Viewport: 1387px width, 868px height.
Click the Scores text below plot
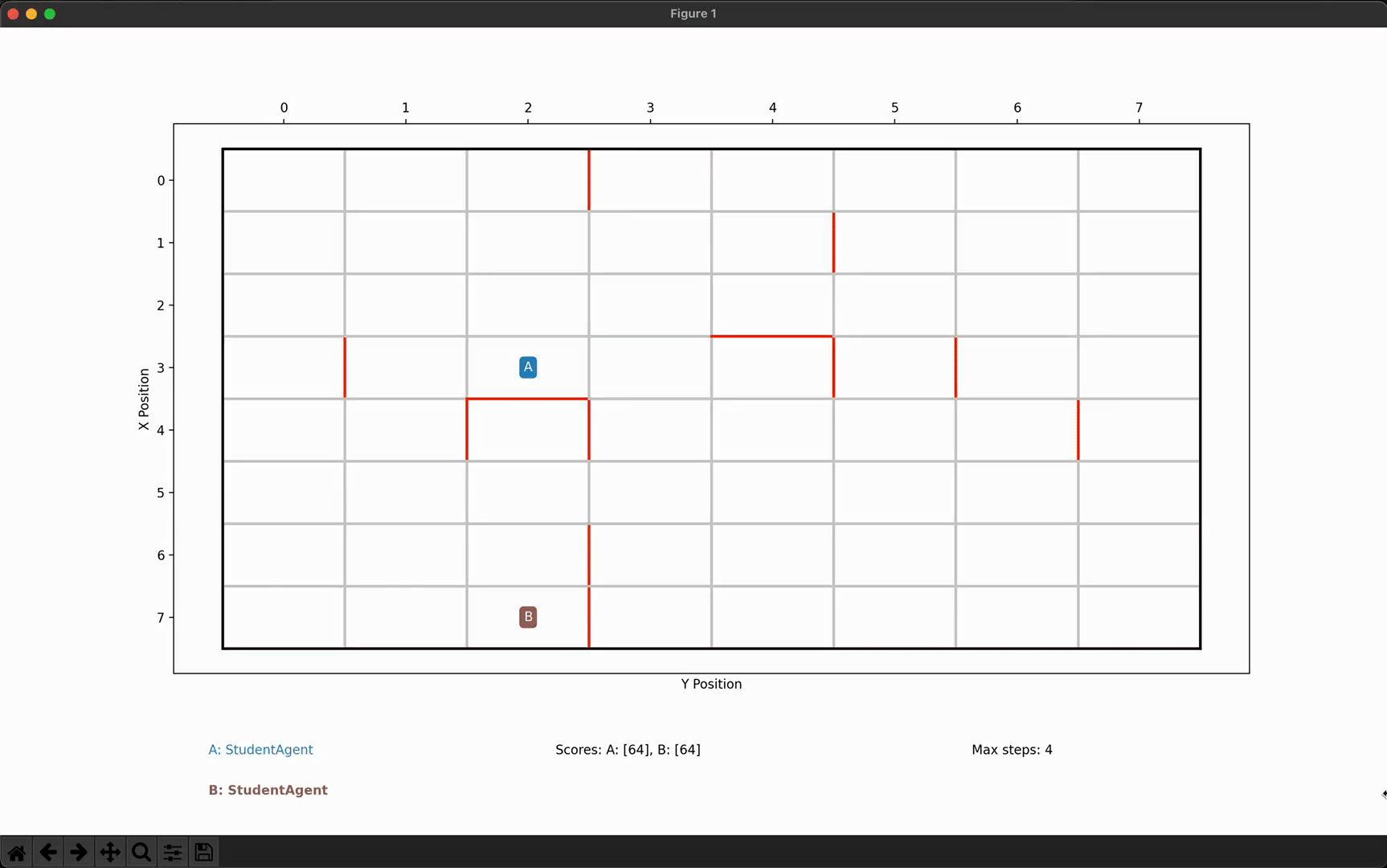[628, 750]
